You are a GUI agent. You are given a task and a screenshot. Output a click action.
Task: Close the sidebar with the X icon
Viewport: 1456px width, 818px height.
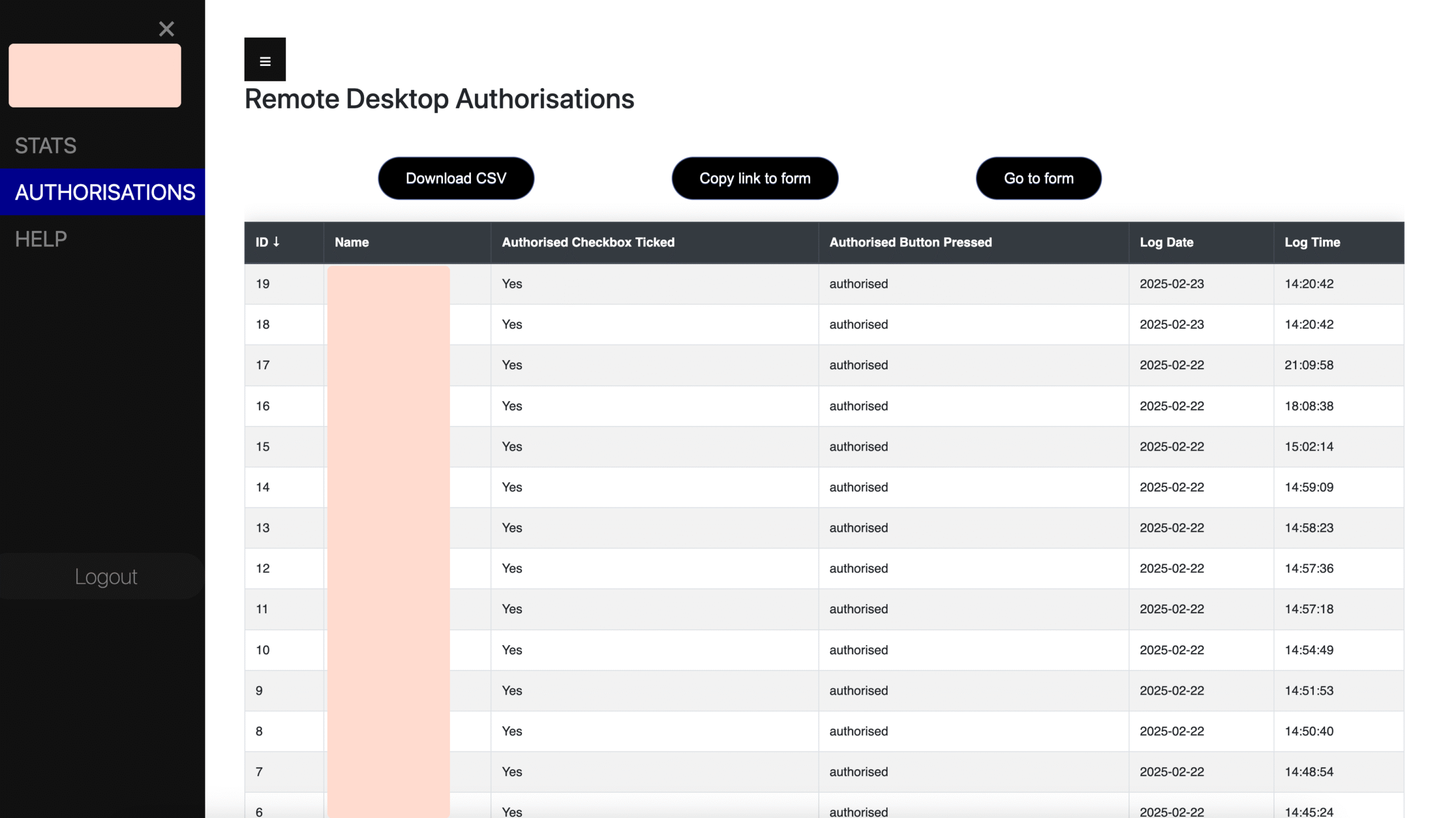[x=166, y=29]
